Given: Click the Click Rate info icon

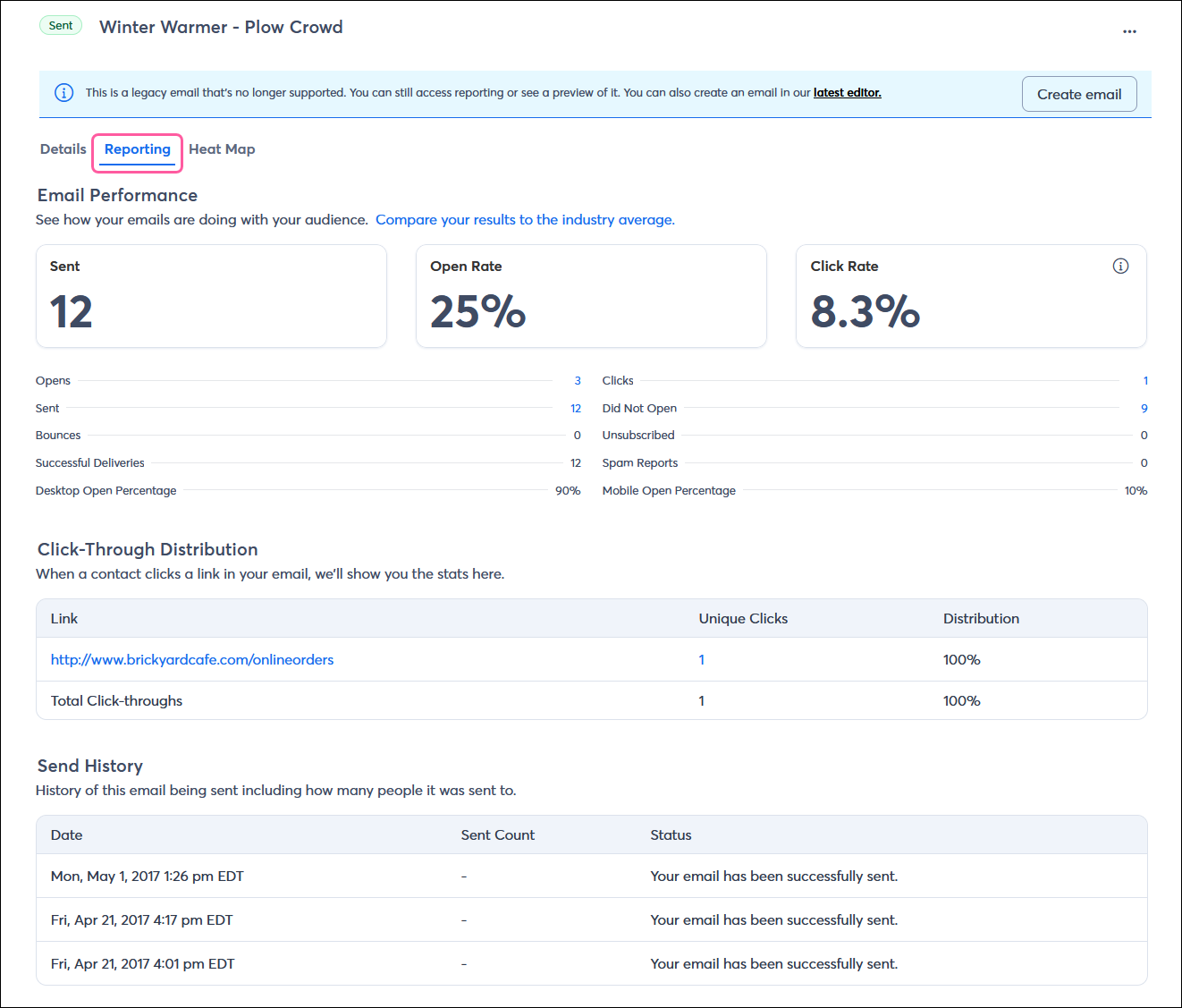Looking at the screenshot, I should coord(1120,266).
